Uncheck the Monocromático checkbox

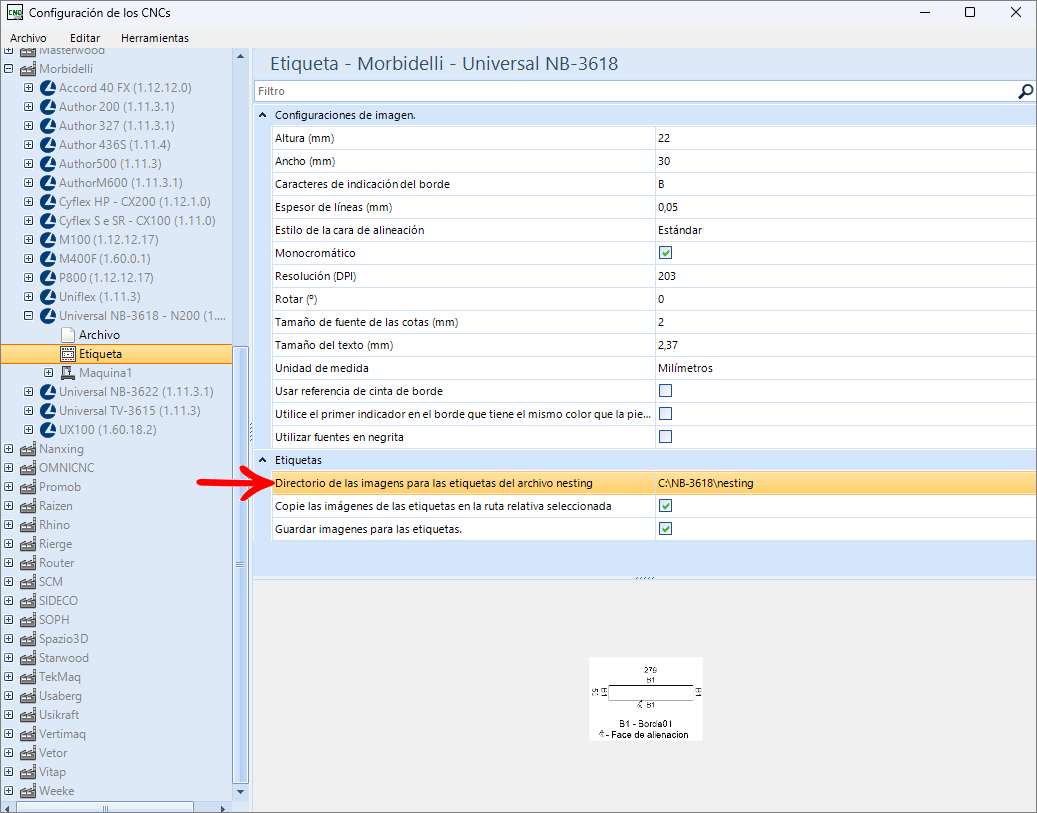click(x=665, y=253)
